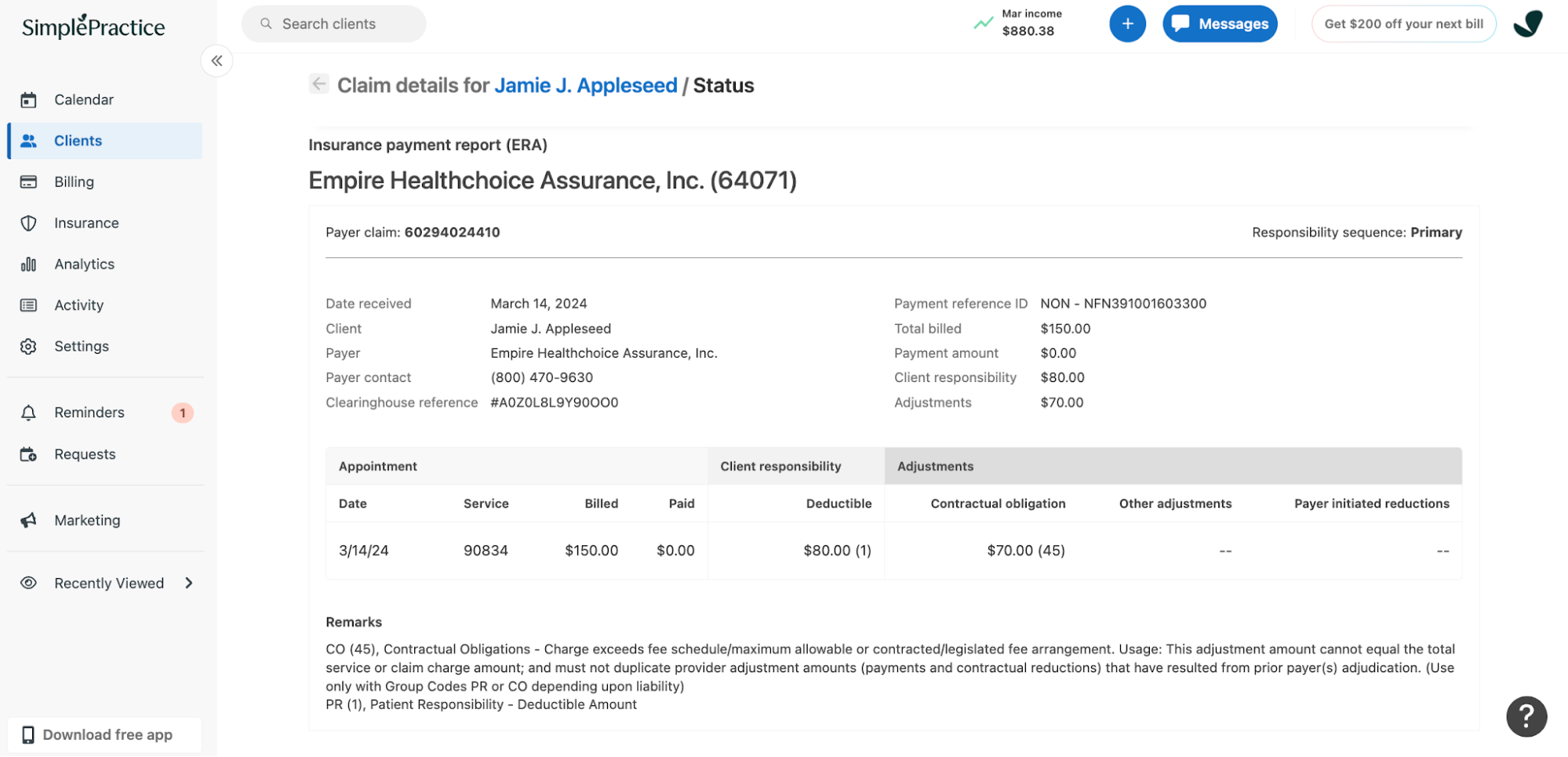1568x757 pixels.
Task: Click Total billed value $150.00
Action: (x=1065, y=329)
